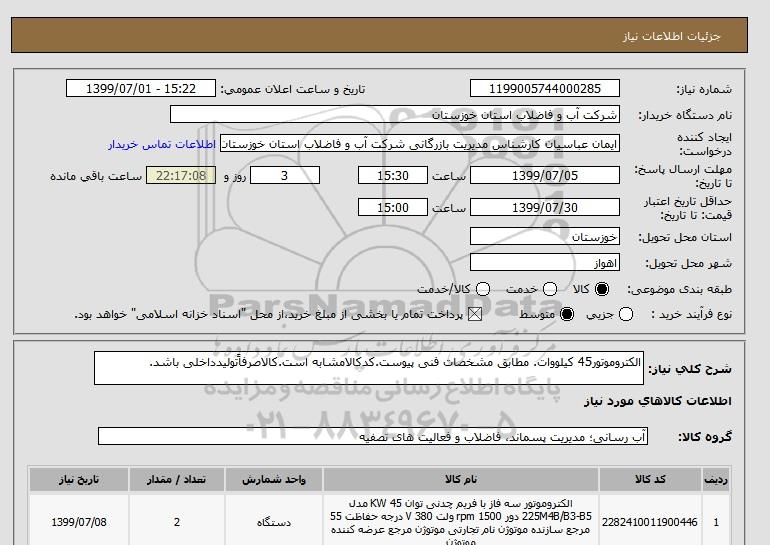Click the اطلاعات کالاهای مورد نیاز section title
The image size is (770, 545).
pos(658,401)
